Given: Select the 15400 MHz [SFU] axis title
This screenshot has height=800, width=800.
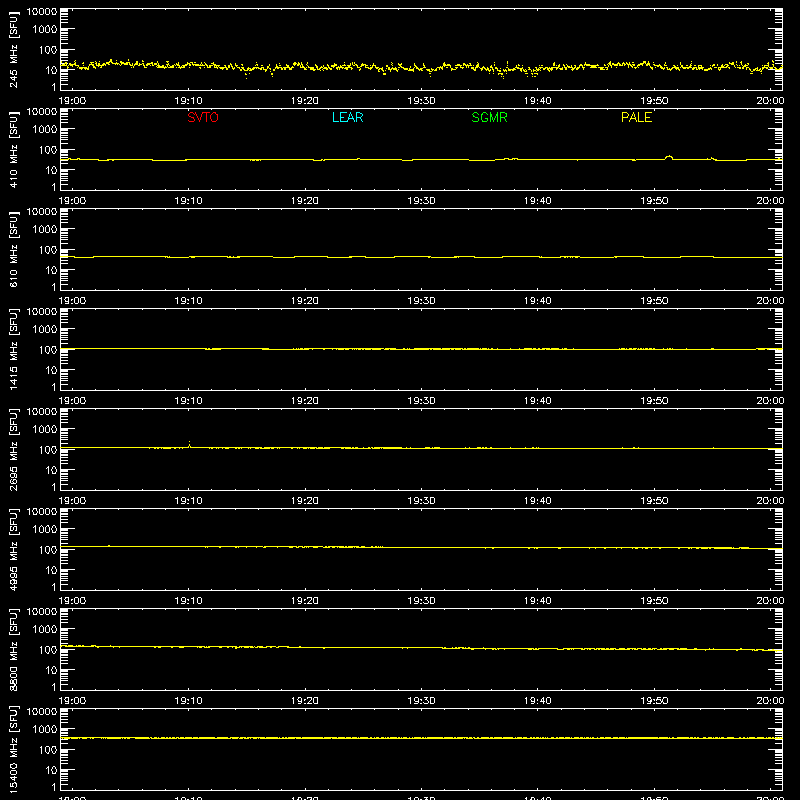Looking at the screenshot, I should (x=14, y=749).
